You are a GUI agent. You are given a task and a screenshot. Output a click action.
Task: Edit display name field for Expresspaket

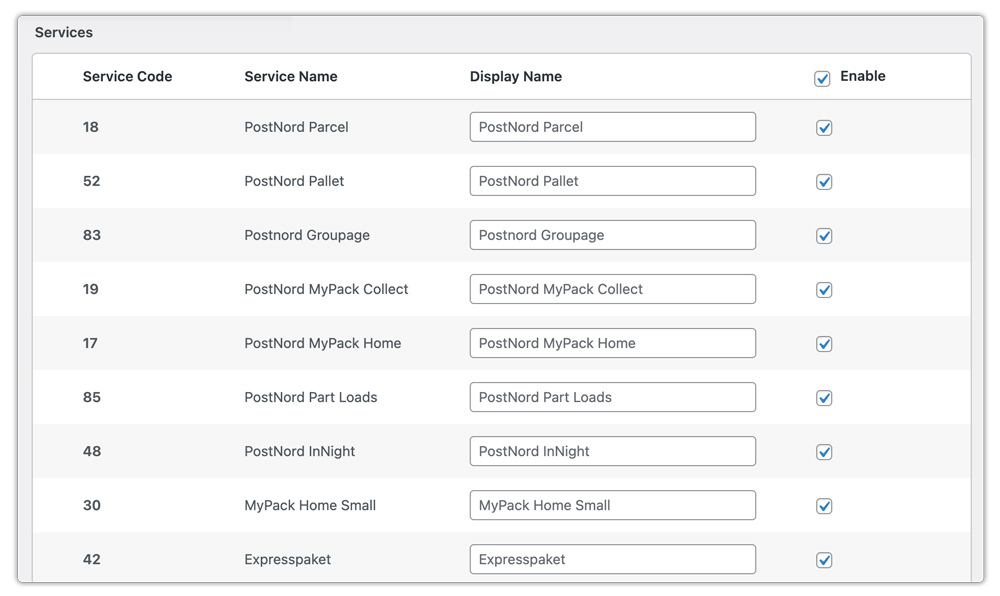click(x=613, y=559)
